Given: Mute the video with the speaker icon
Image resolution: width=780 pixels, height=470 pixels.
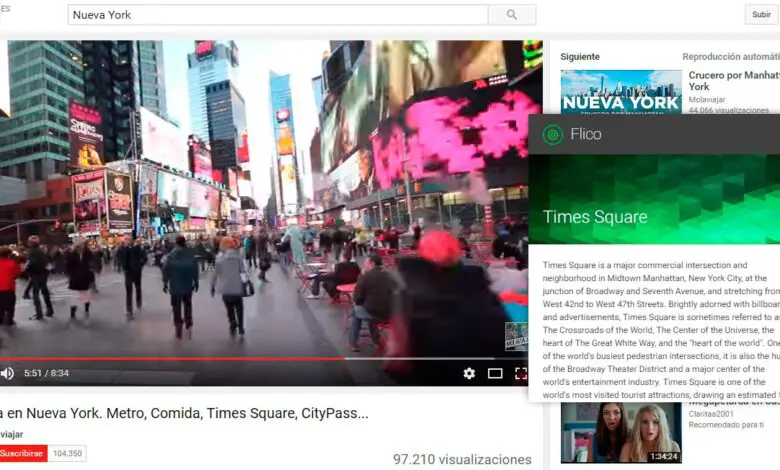Looking at the screenshot, I should click(7, 373).
